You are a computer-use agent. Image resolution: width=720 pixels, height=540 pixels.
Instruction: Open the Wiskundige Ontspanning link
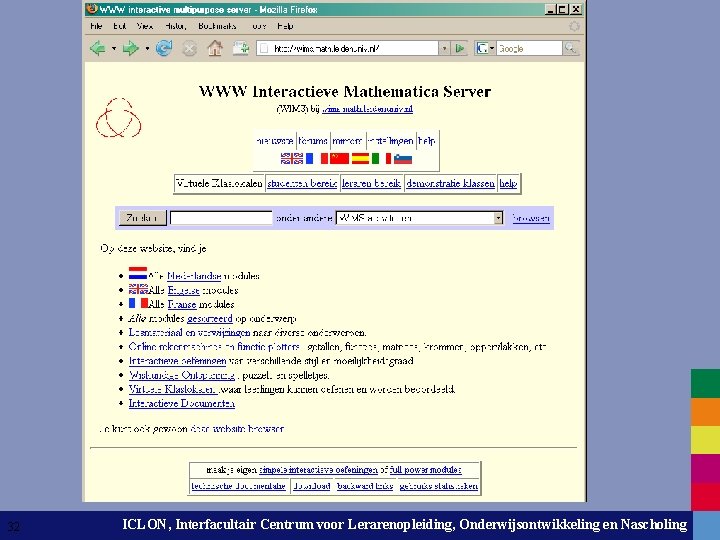(182, 375)
